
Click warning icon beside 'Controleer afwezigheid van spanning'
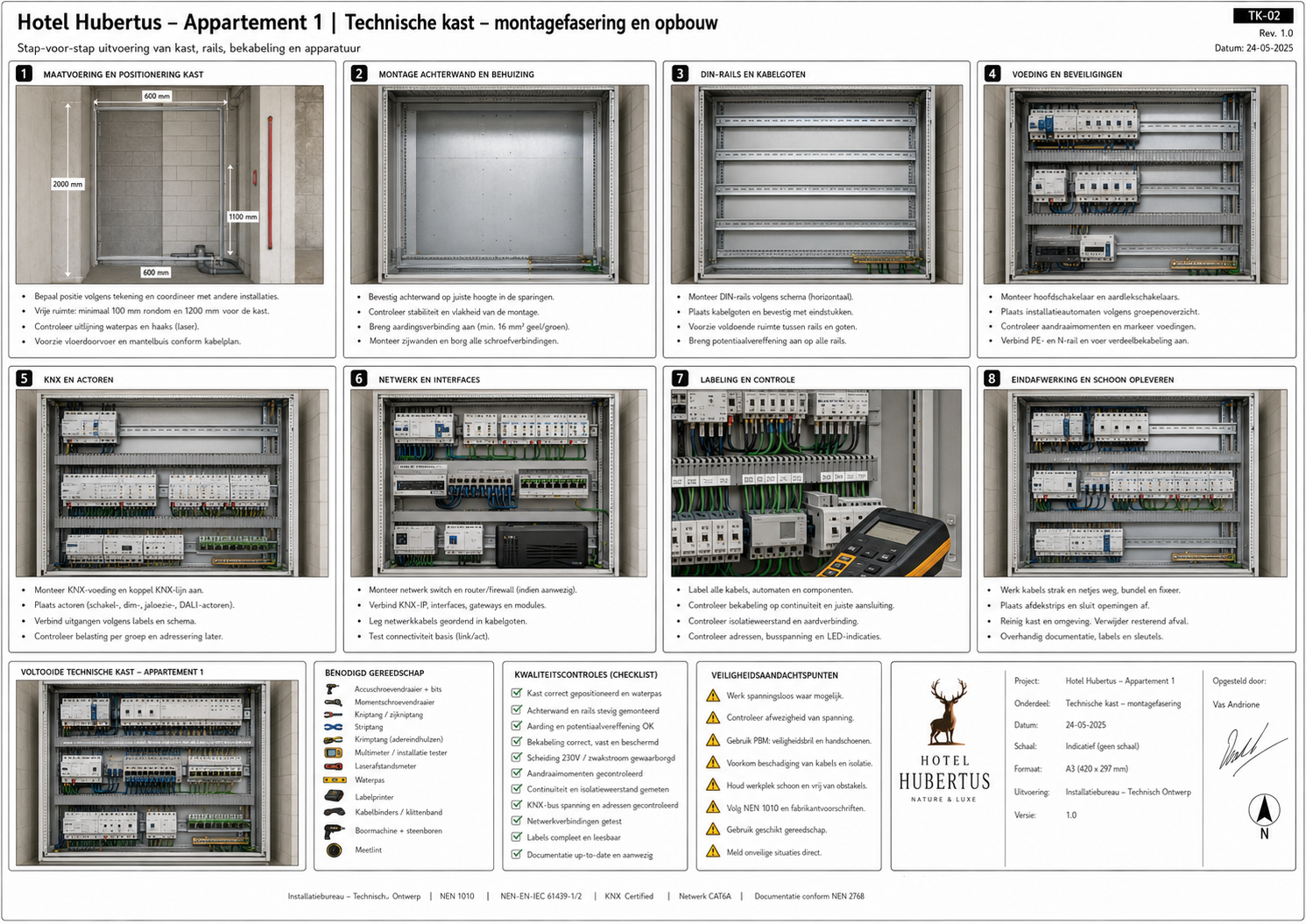click(713, 717)
